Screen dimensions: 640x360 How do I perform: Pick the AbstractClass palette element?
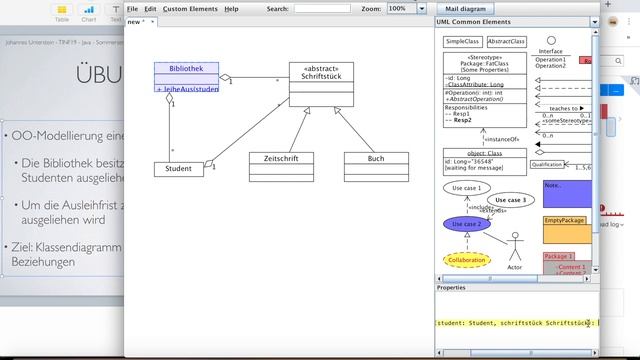pos(506,42)
